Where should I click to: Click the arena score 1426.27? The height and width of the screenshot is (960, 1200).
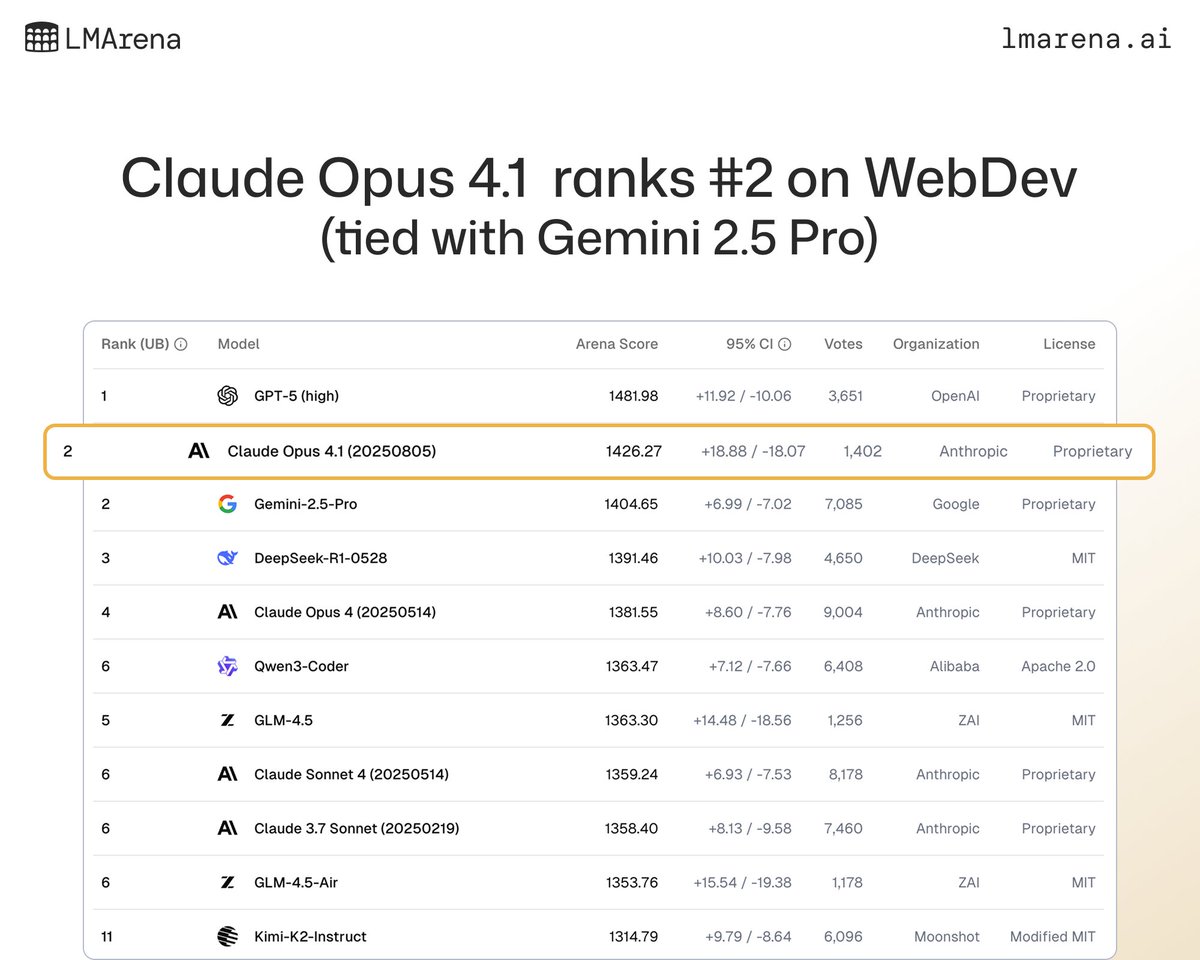633,451
